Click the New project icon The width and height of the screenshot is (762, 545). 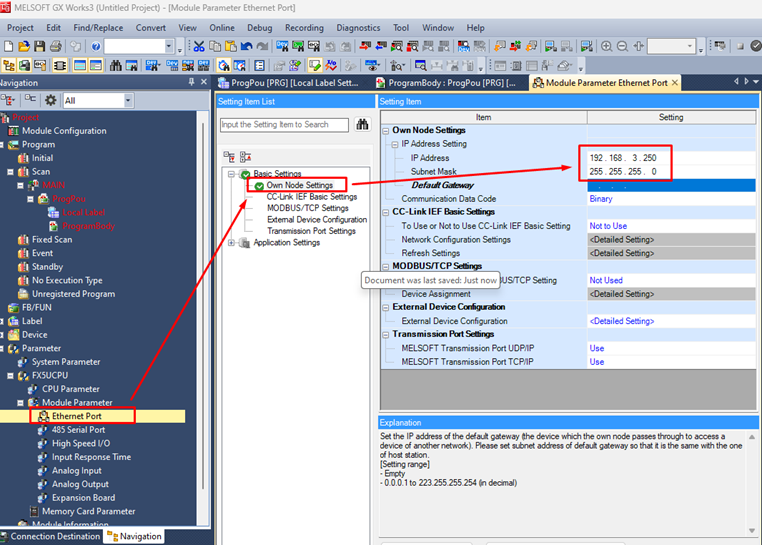tap(8, 46)
